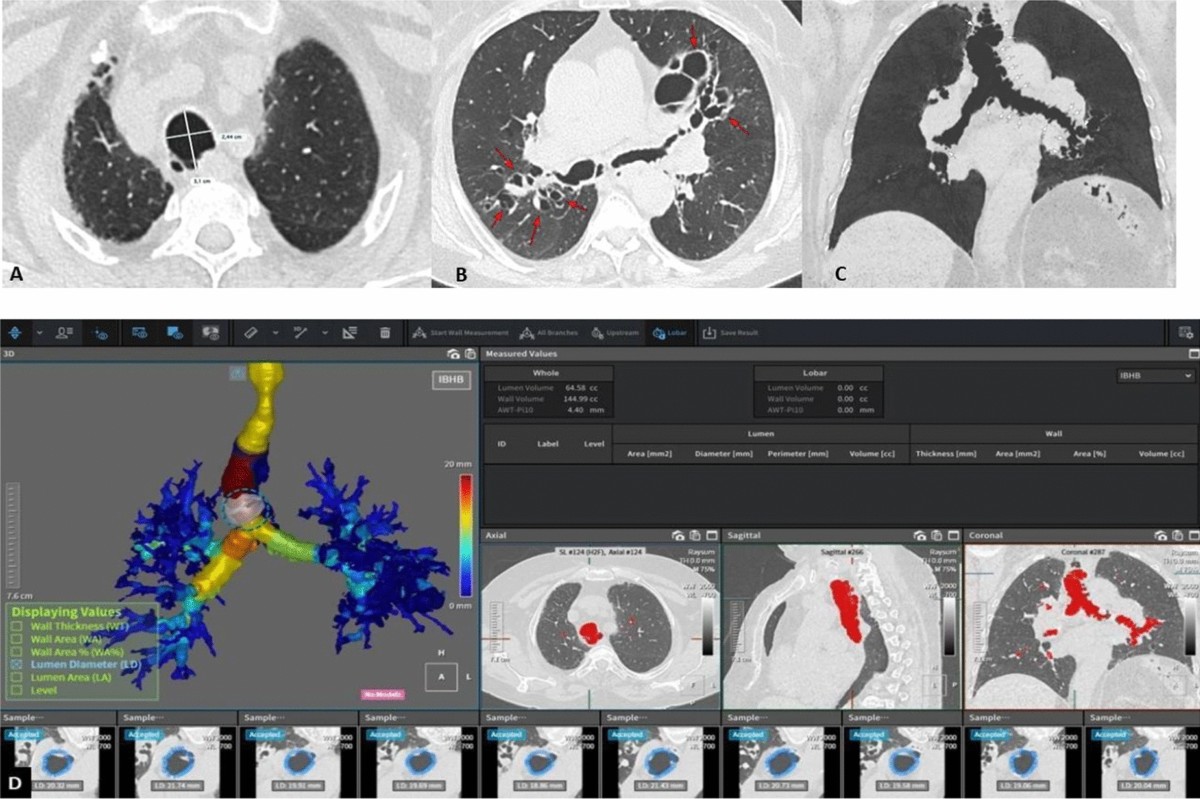The image size is (1200, 799).
Task: Click the angle measurement list icon
Action: click(350, 332)
